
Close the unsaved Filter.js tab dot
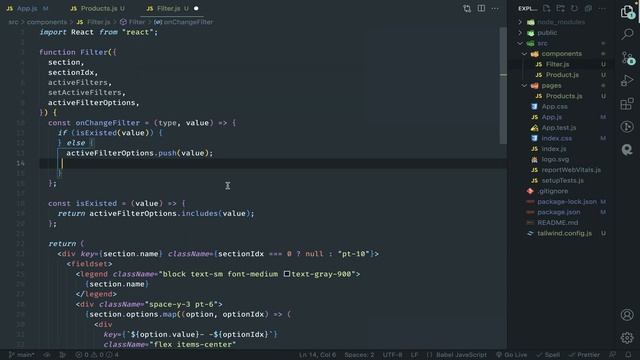point(196,8)
